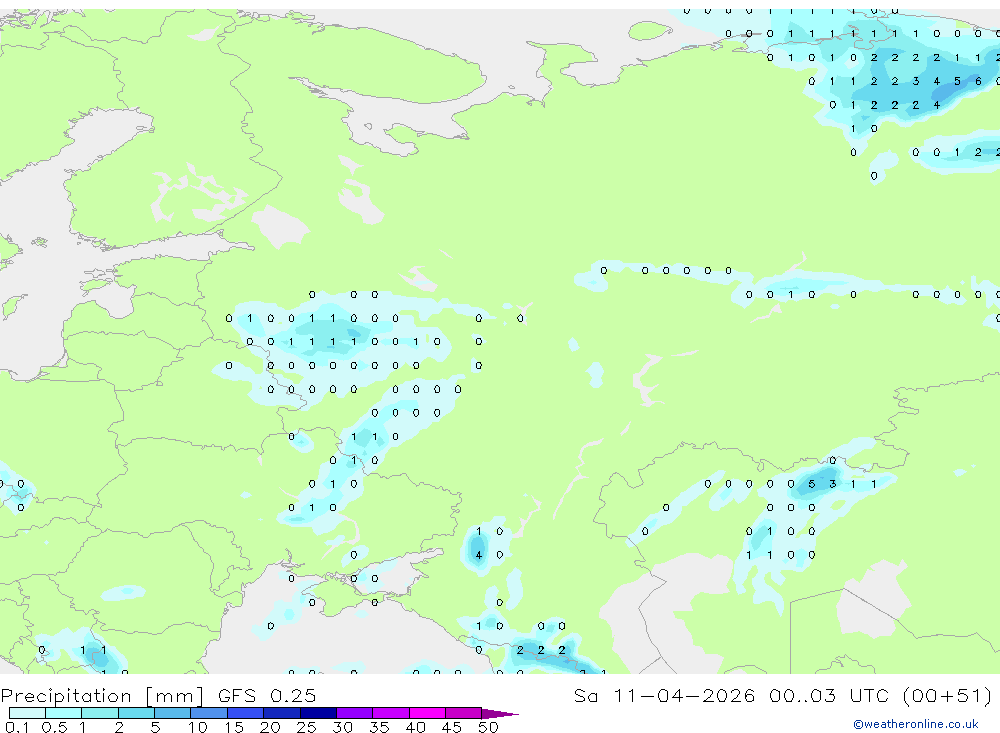Click the '10' legend scale label
Screen dimensions: 1000x733
(x=197, y=727)
